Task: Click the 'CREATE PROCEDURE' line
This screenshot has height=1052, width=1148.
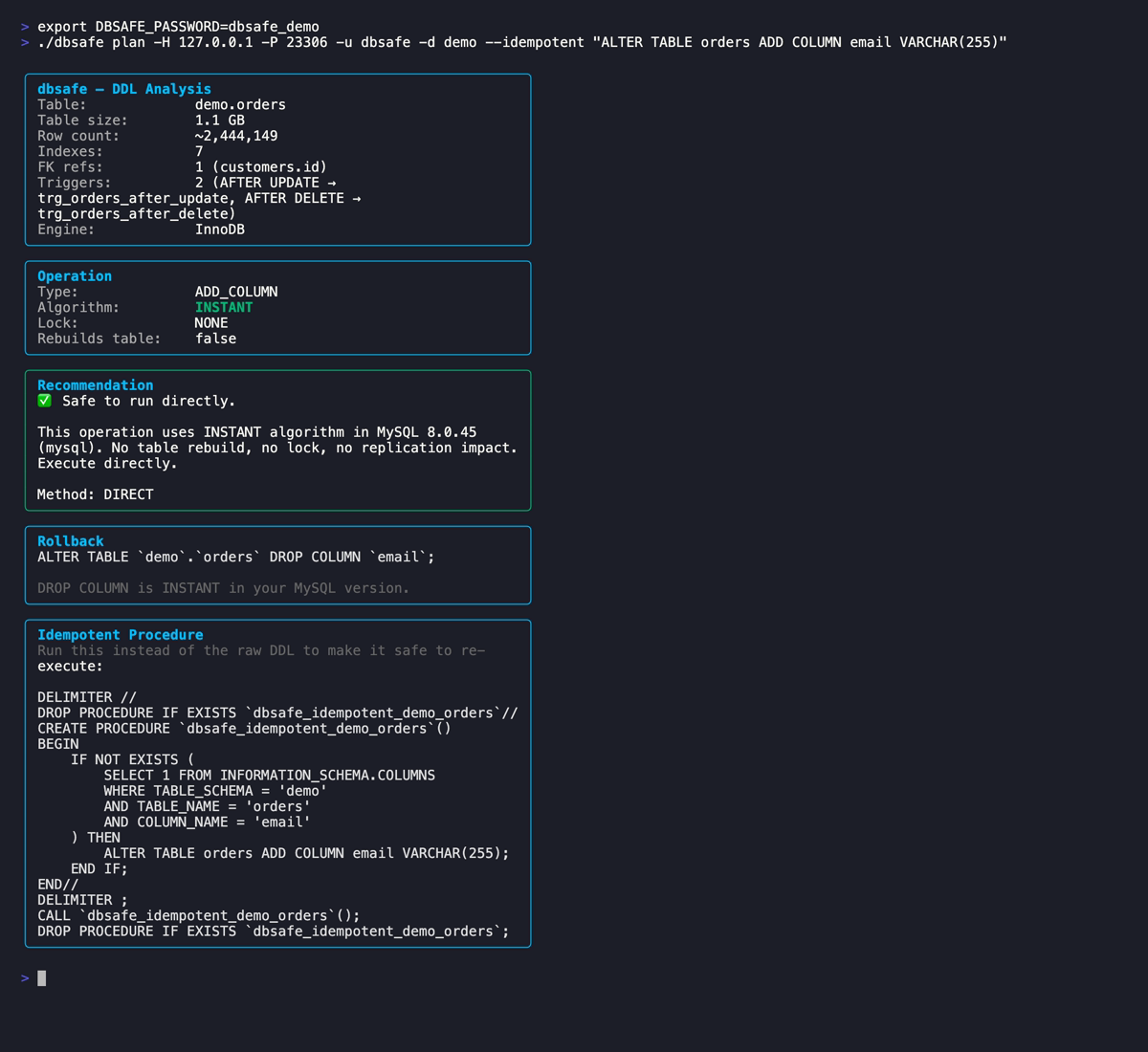Action: [244, 729]
